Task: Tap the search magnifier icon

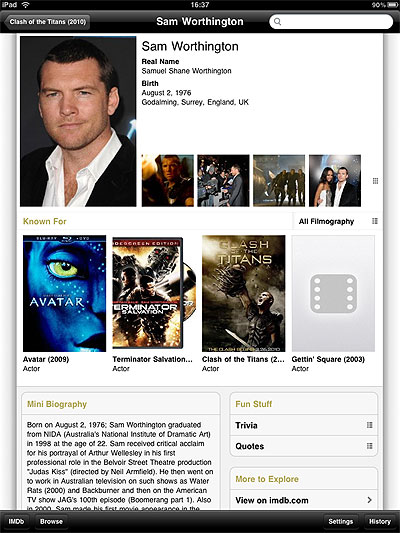Action: [277, 22]
